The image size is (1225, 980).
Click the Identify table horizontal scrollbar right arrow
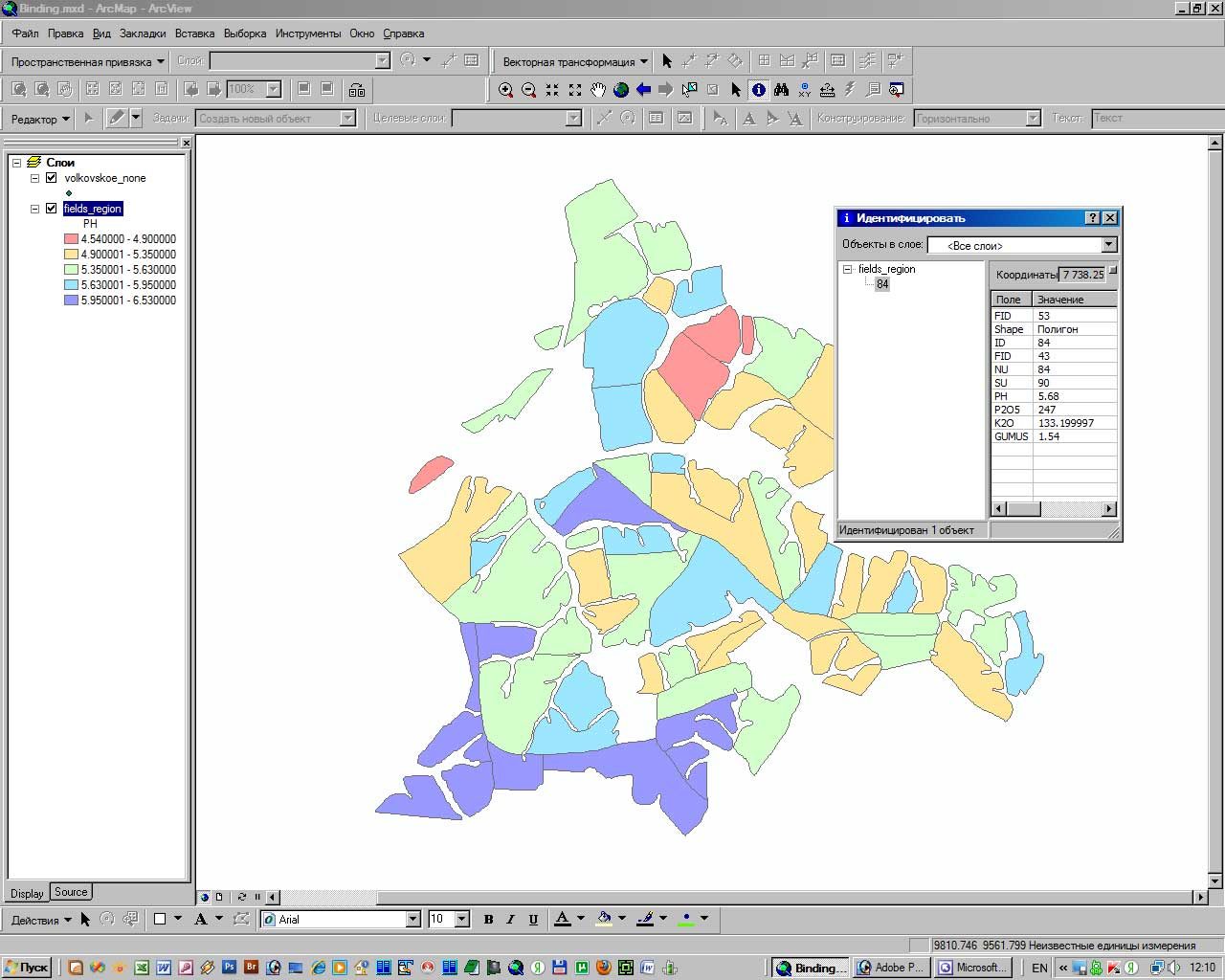click(x=1109, y=509)
